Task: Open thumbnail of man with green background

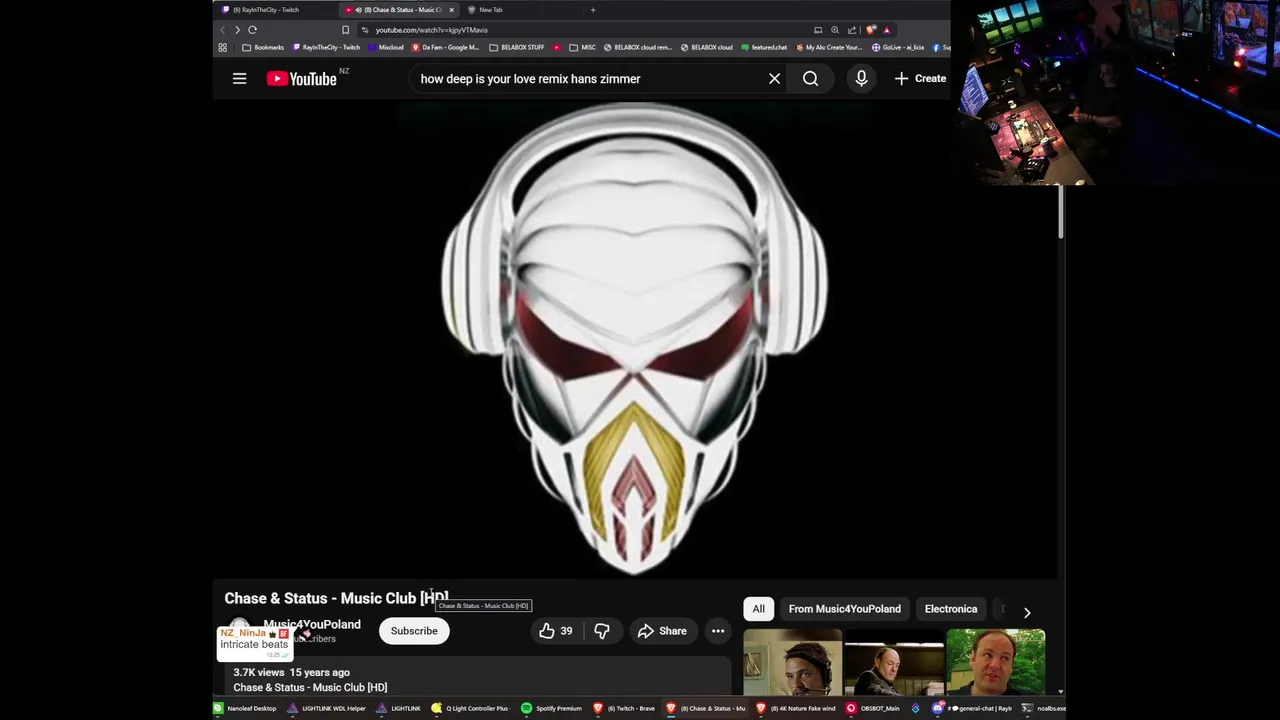Action: tap(996, 661)
